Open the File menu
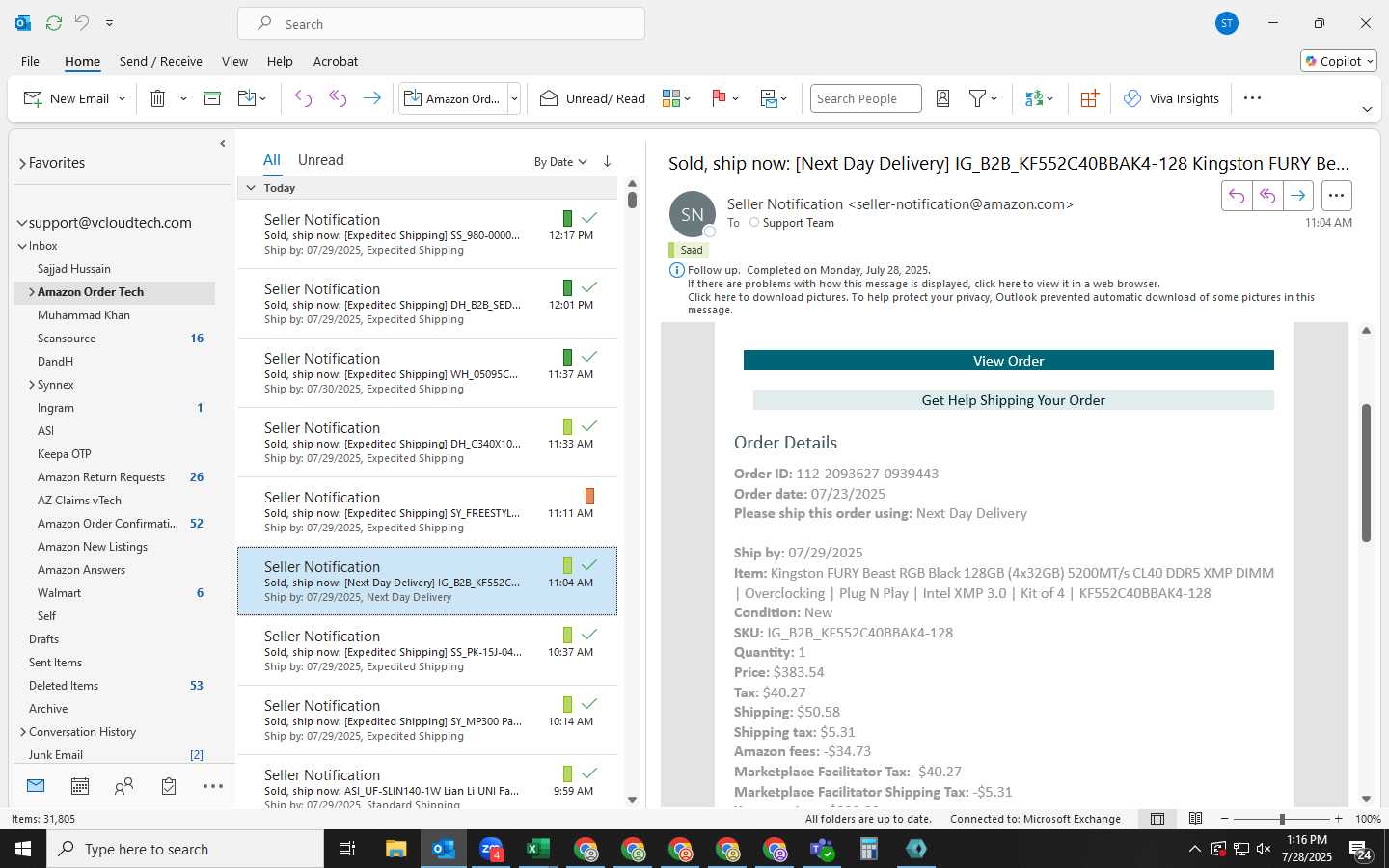1389x868 pixels. [x=31, y=61]
